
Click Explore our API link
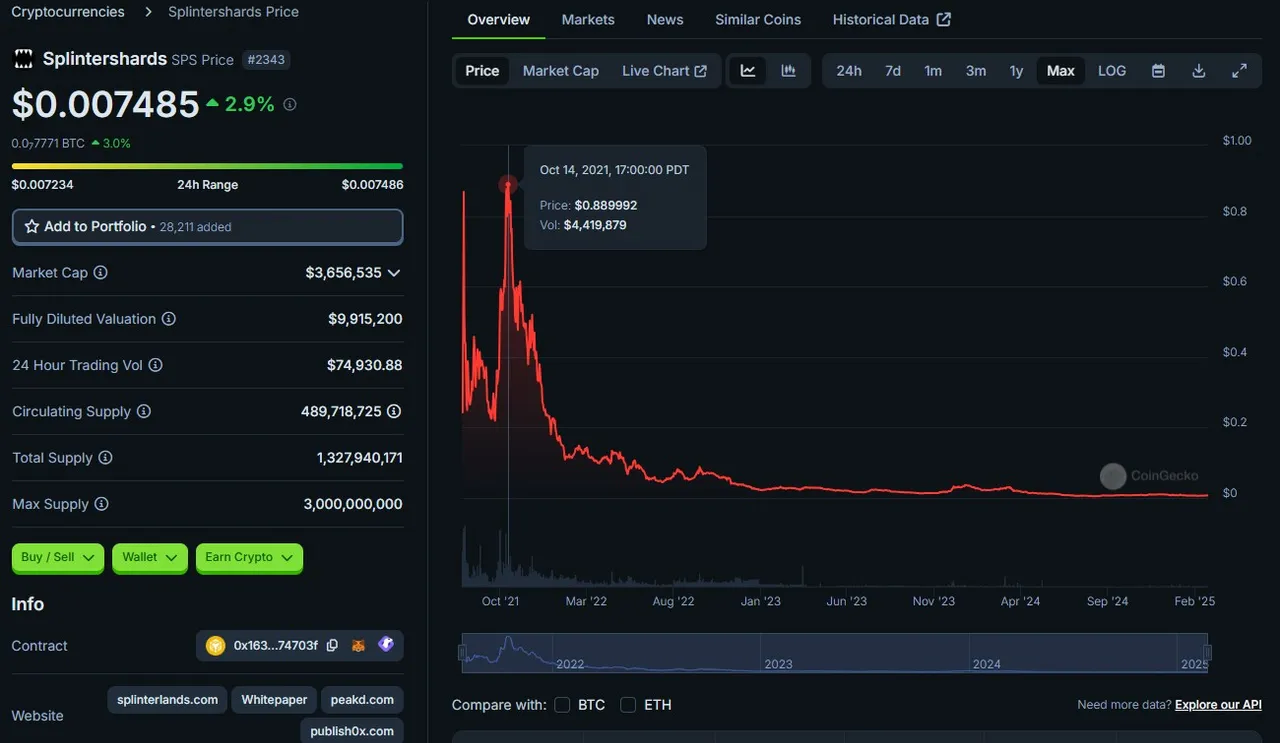[x=1218, y=705]
